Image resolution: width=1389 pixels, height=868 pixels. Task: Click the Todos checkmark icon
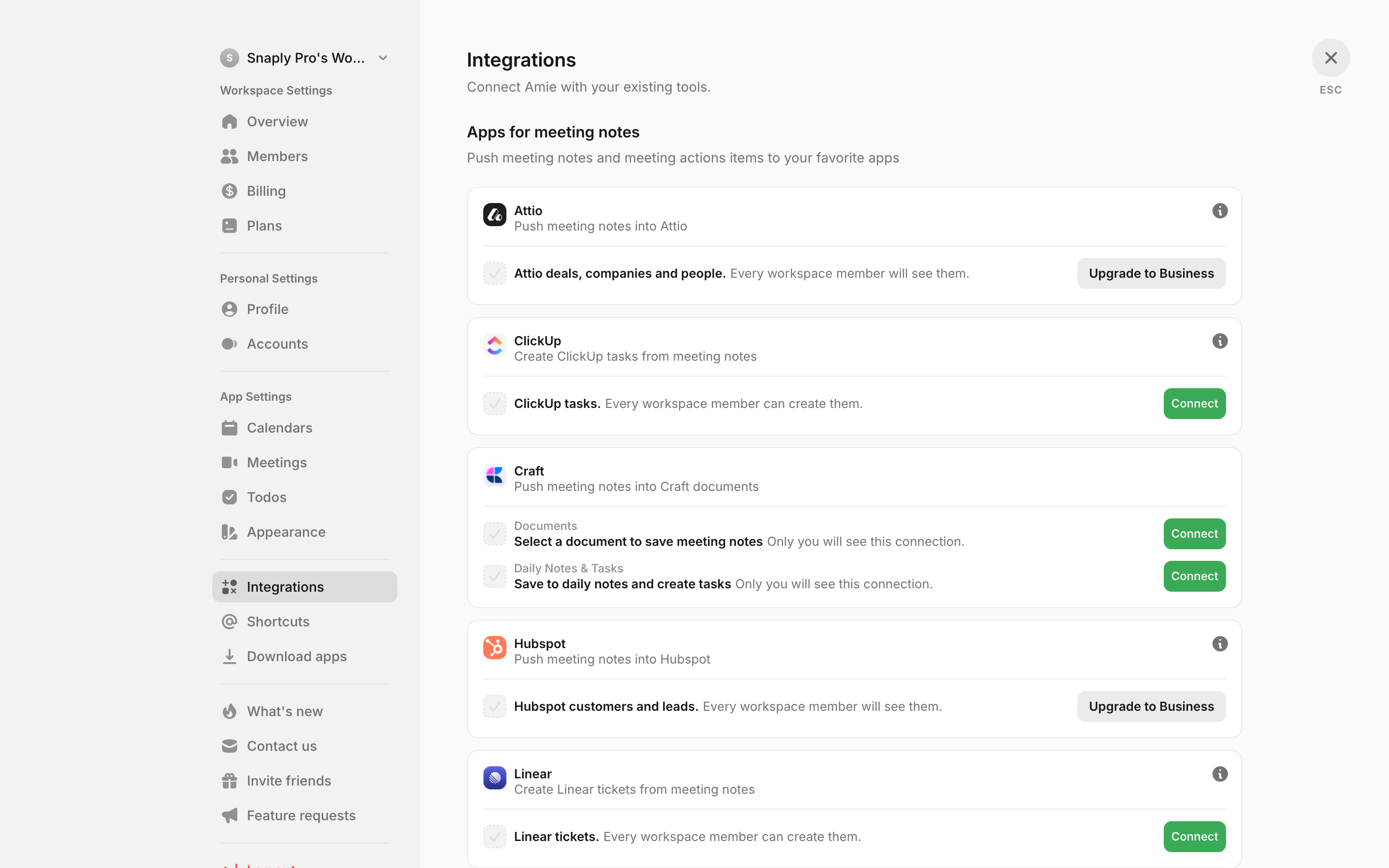click(229, 497)
